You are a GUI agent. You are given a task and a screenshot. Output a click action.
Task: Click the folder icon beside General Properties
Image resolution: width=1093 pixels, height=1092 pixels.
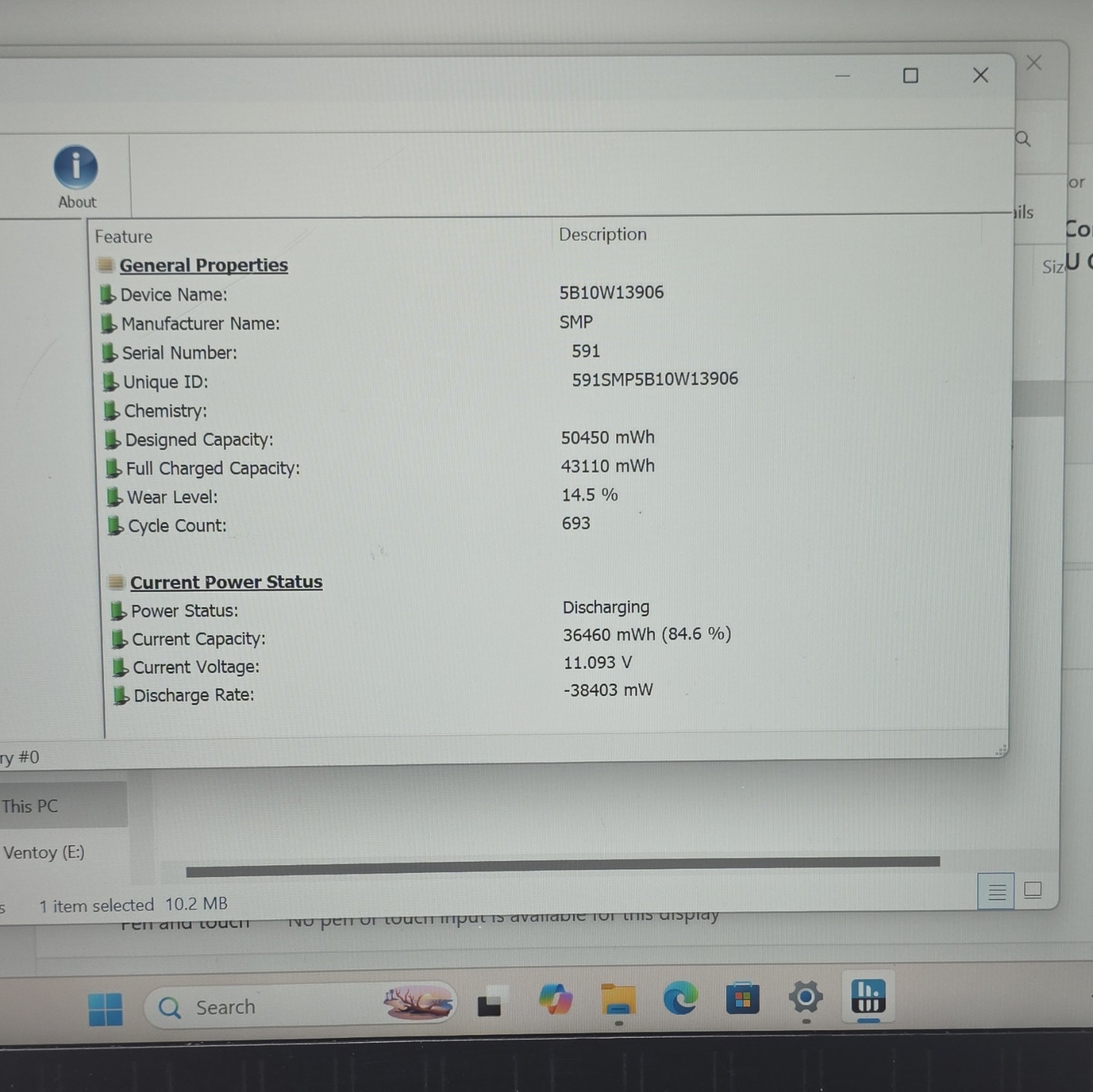tap(105, 264)
